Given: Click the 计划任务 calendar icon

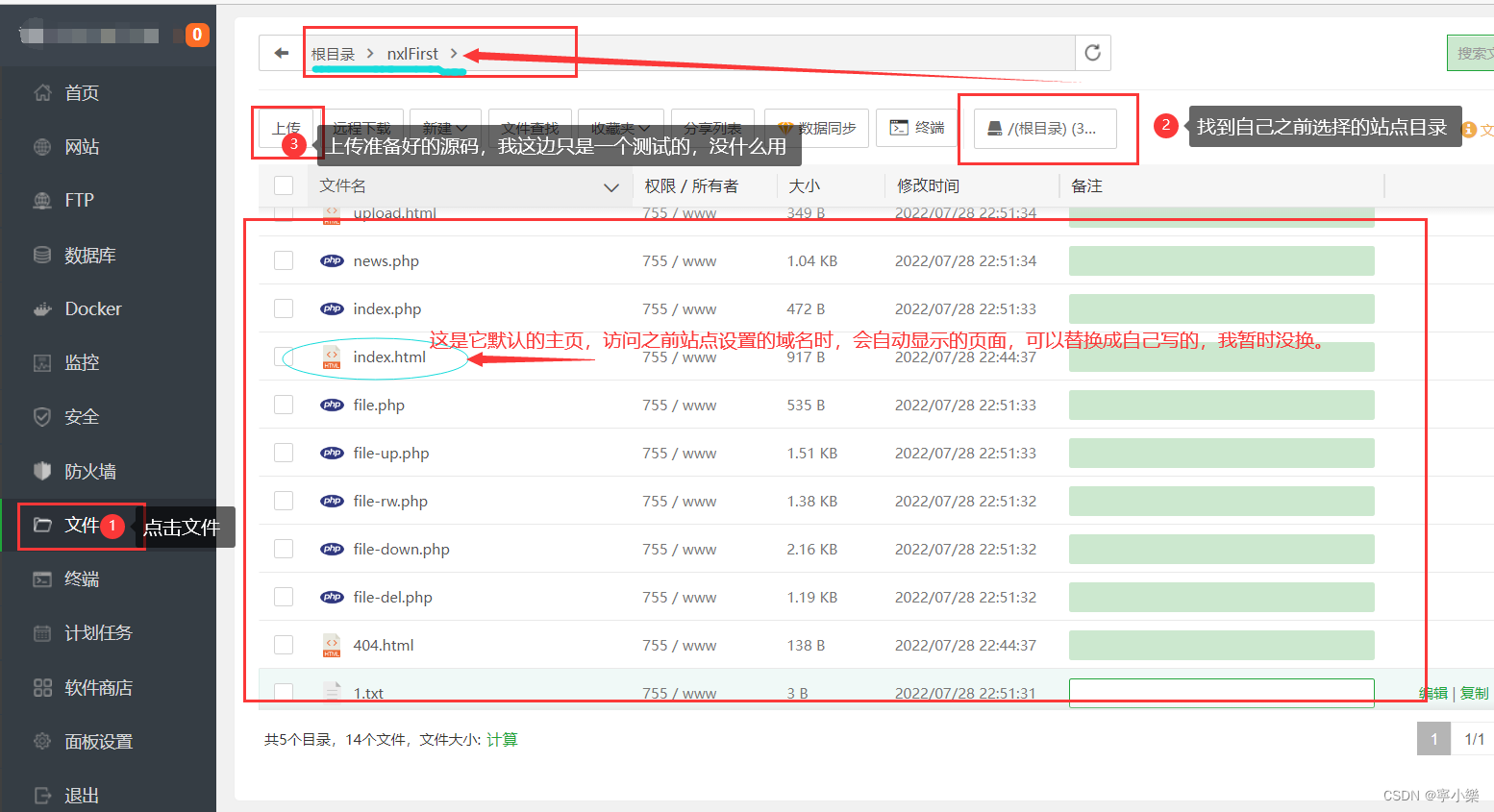Looking at the screenshot, I should [x=42, y=633].
